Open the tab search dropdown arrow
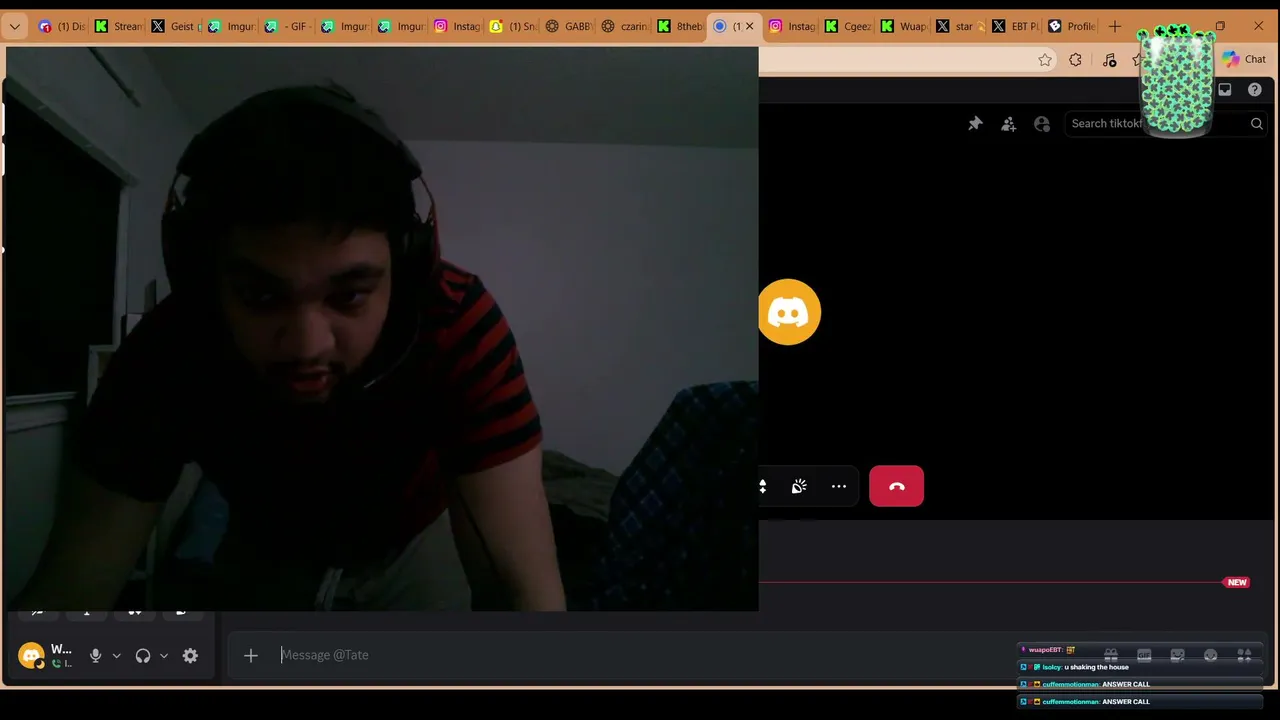This screenshot has height=720, width=1280. pos(14,26)
